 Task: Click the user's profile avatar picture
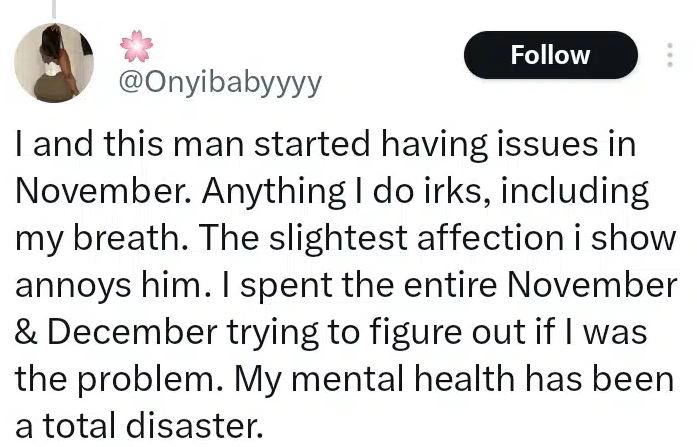[54, 62]
